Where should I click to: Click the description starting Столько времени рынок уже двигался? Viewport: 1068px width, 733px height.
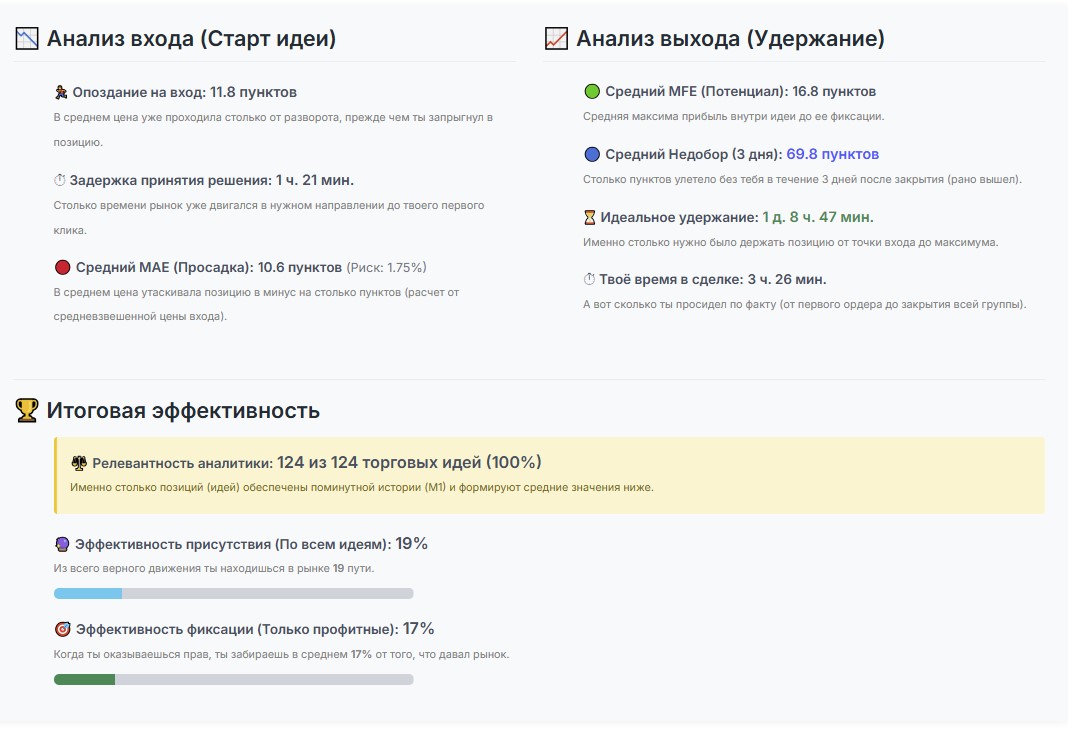pos(269,217)
